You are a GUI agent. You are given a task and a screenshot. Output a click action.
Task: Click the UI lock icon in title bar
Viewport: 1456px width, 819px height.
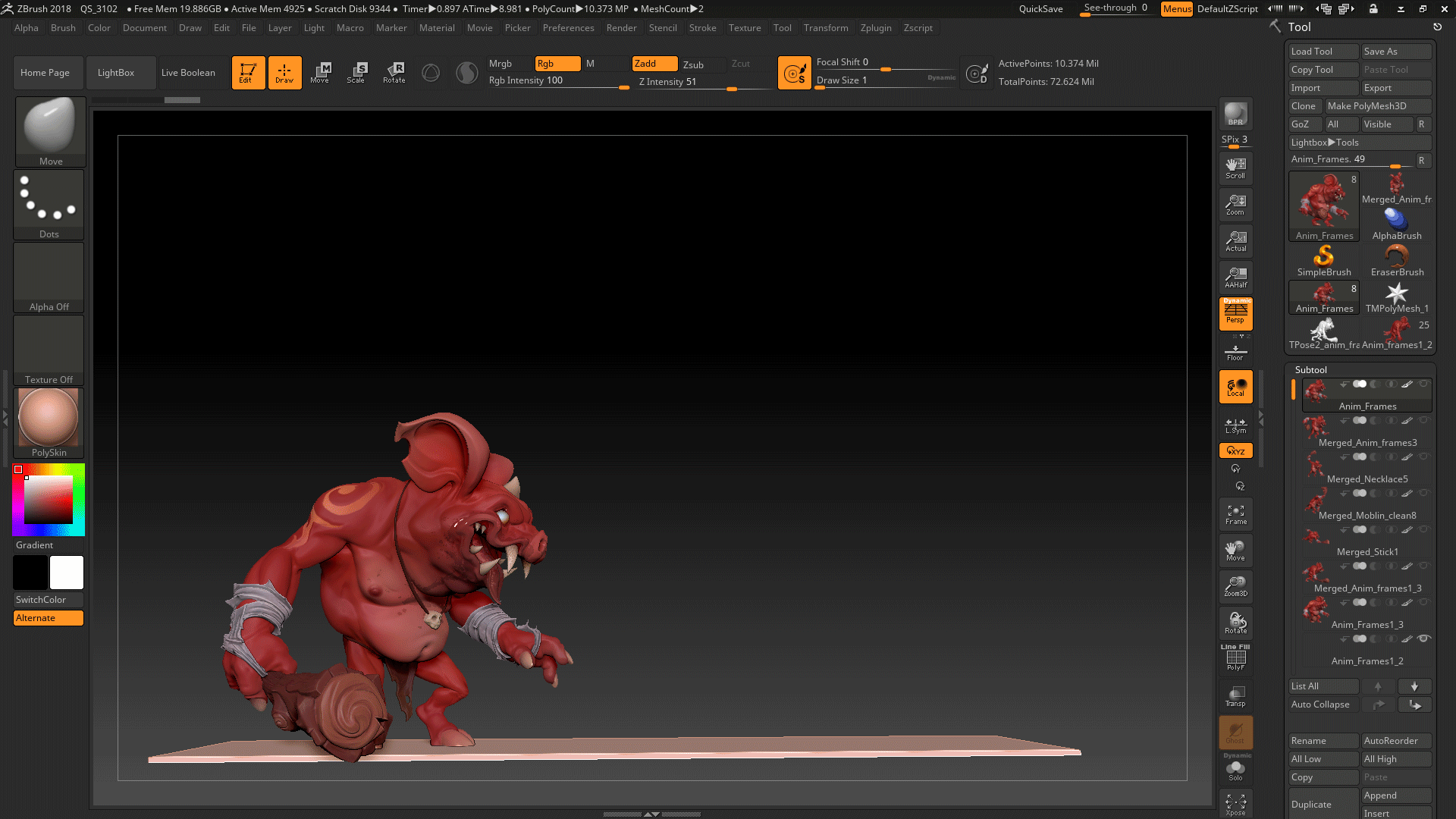tap(1373, 9)
